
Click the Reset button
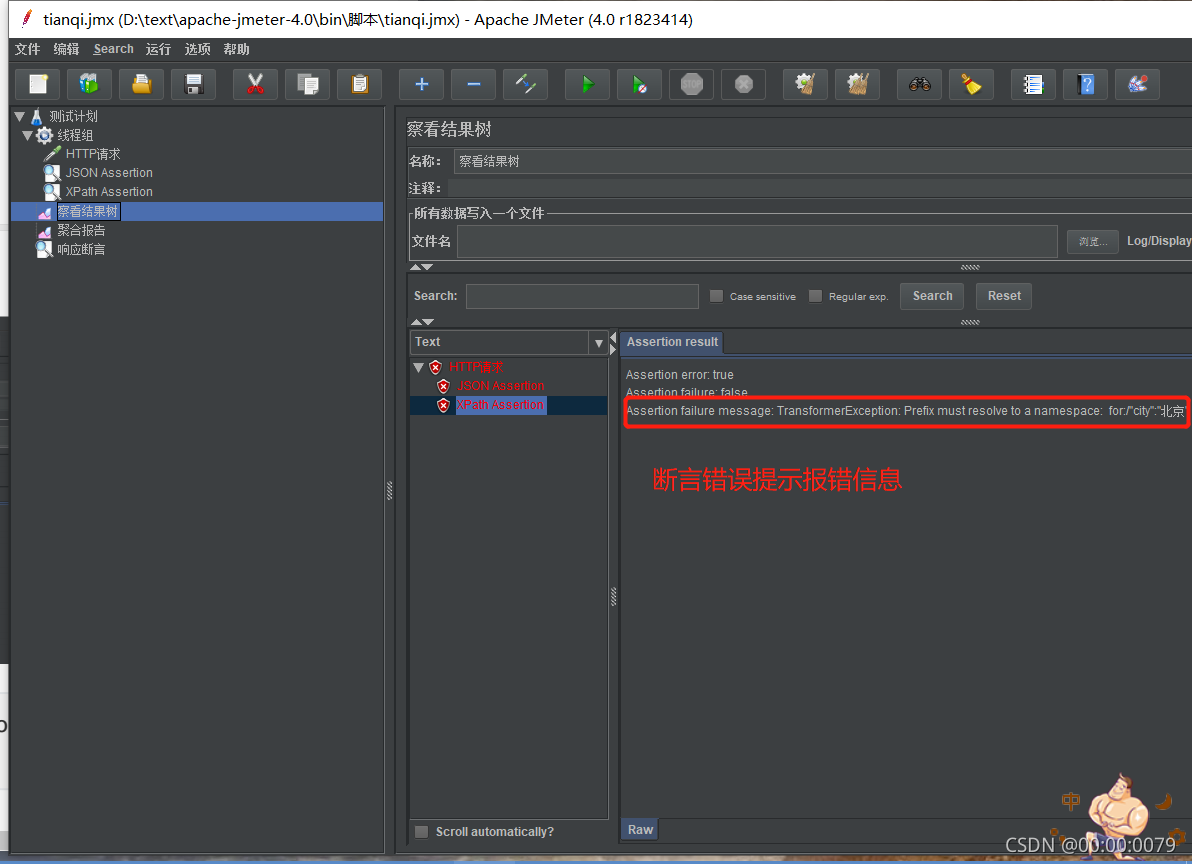[1003, 296]
